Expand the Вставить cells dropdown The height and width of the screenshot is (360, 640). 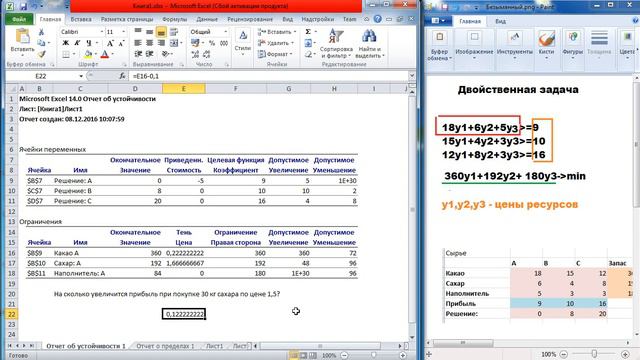pyautogui.click(x=295, y=32)
